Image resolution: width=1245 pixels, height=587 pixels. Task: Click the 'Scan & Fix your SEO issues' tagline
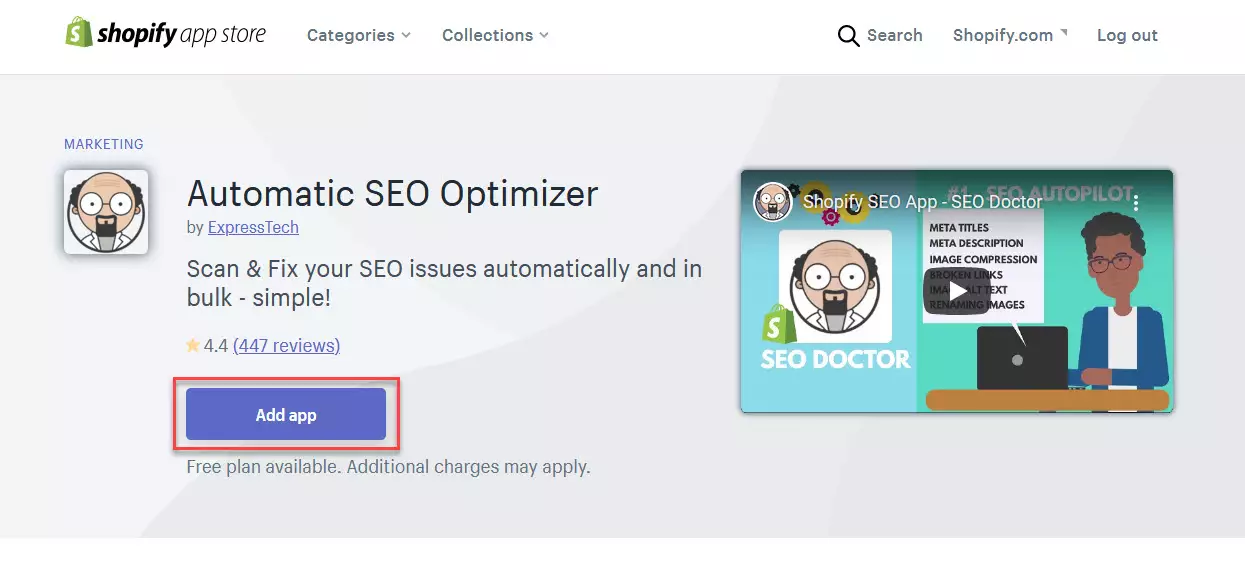pos(445,284)
